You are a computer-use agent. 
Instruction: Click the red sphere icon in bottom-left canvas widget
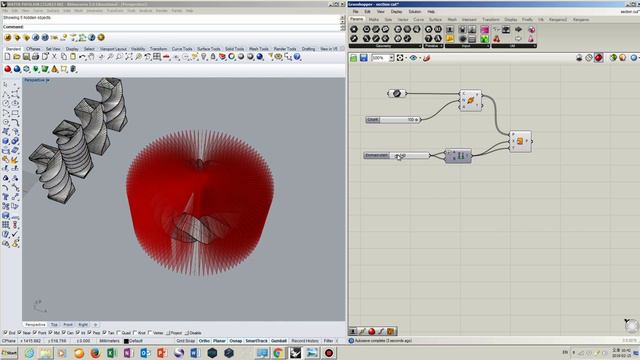[x=371, y=331]
